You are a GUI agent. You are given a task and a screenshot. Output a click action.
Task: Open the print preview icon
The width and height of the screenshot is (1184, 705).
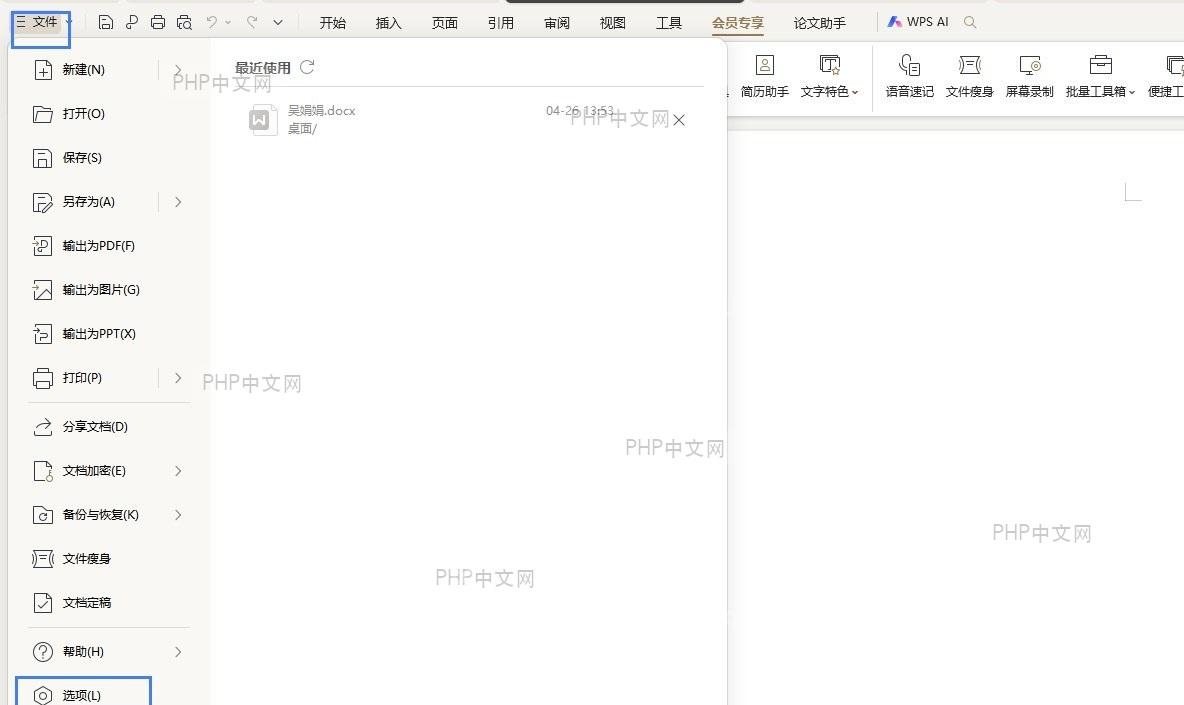[184, 23]
